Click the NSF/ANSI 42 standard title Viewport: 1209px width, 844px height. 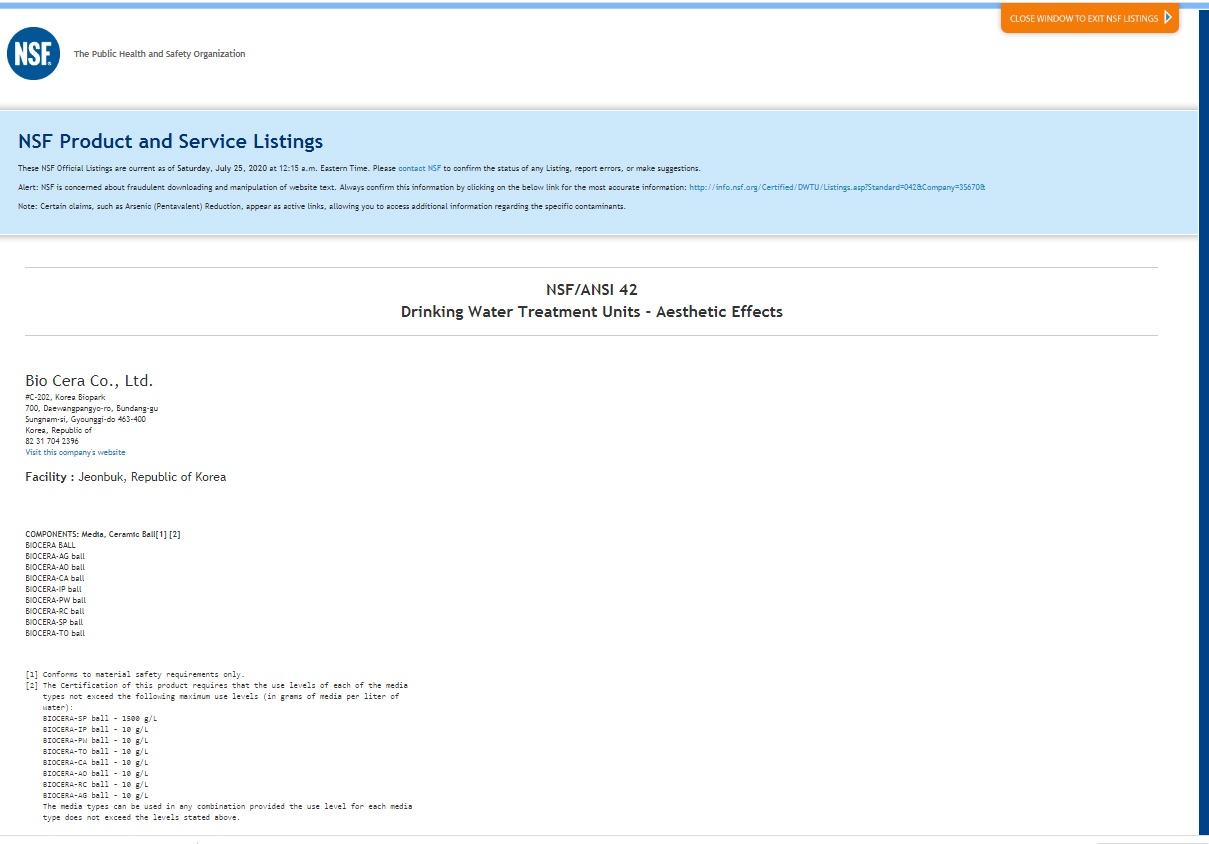pos(591,290)
